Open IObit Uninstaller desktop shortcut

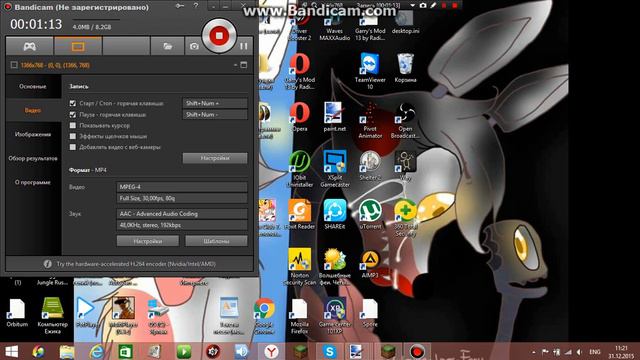[x=300, y=169]
